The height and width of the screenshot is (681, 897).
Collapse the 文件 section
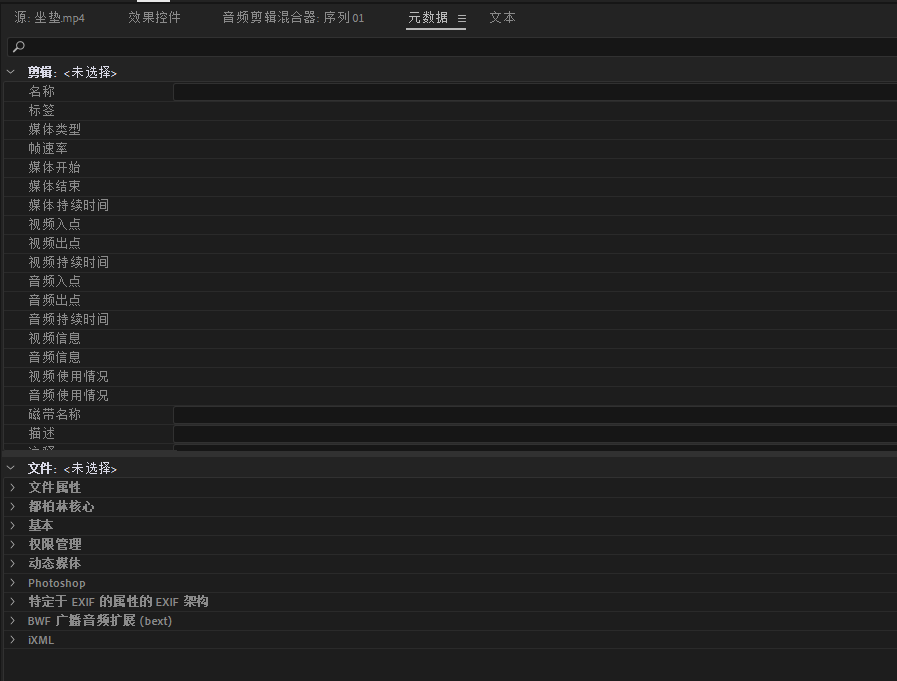tap(11, 468)
